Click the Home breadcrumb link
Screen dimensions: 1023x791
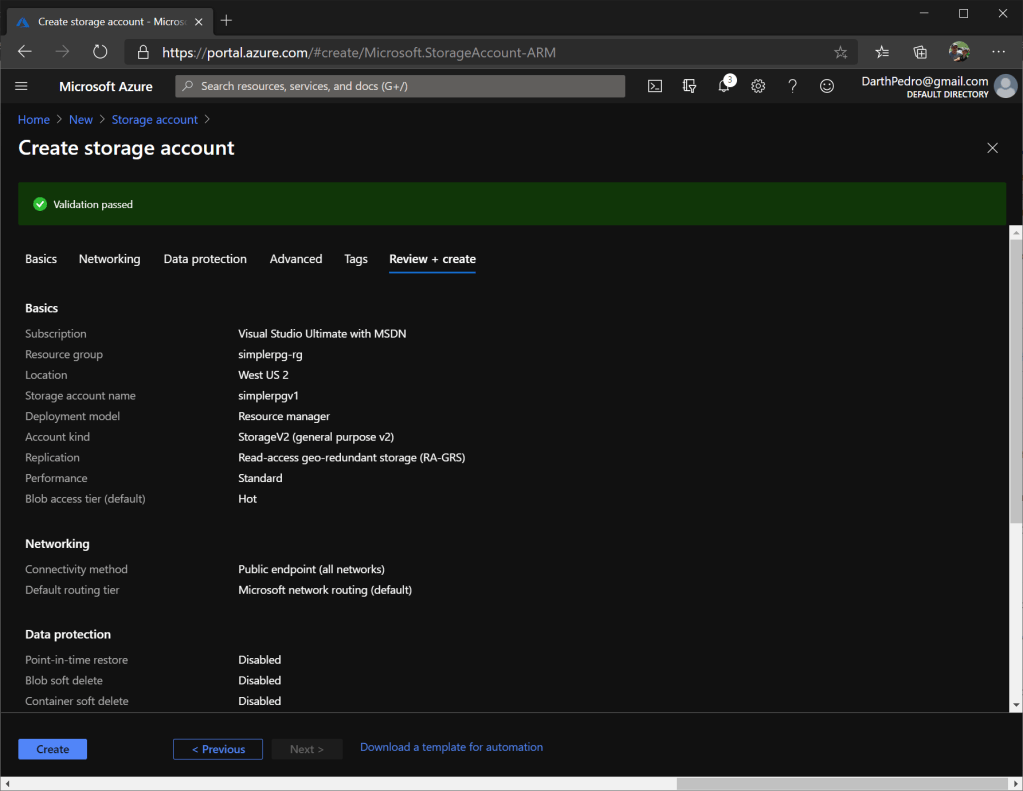click(34, 119)
